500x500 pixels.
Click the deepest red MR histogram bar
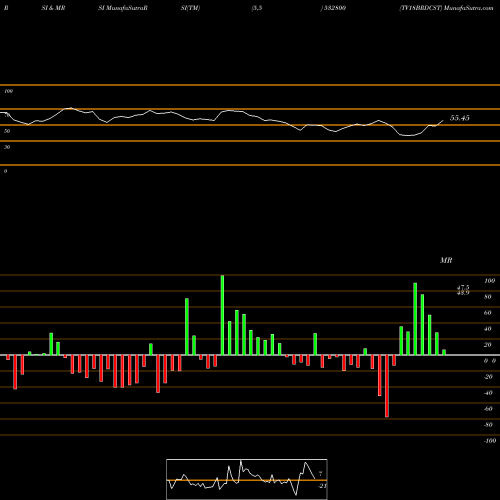[x=387, y=386]
